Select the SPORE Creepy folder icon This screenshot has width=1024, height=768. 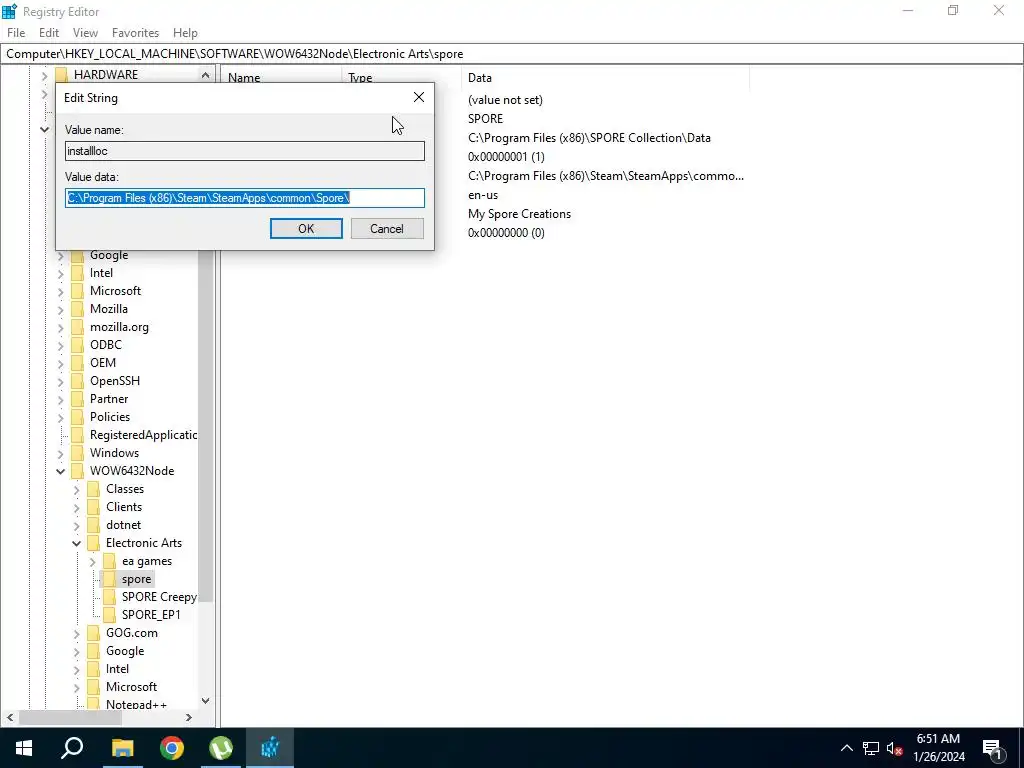110,597
